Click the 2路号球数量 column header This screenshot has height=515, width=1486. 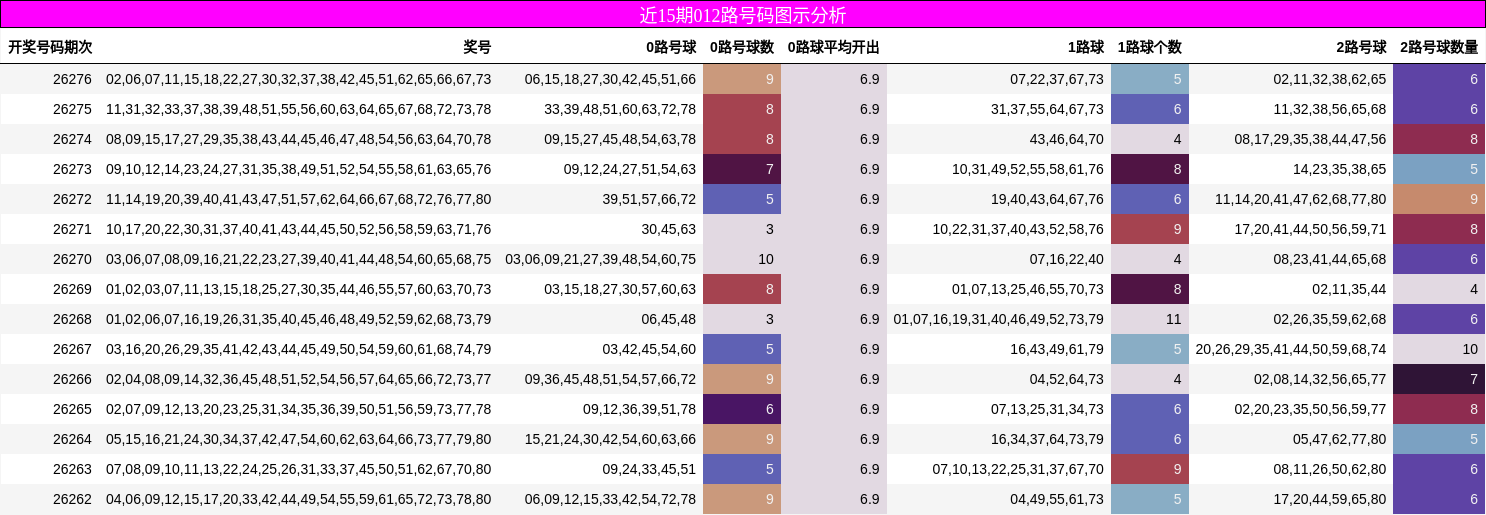click(1439, 47)
